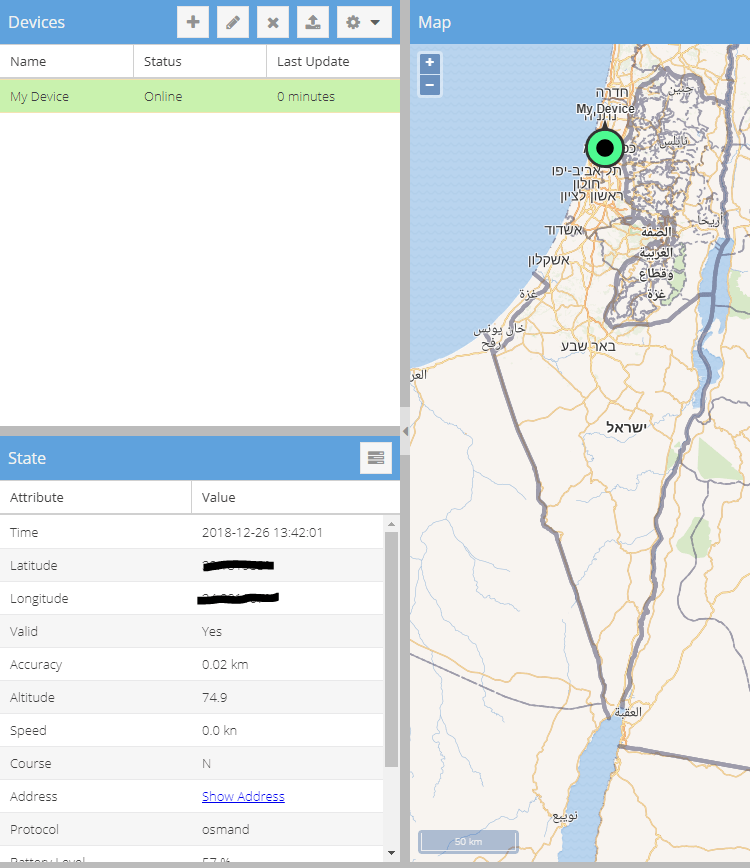Open the settings gear dropdown menu
The image size is (750, 868).
coord(364,22)
